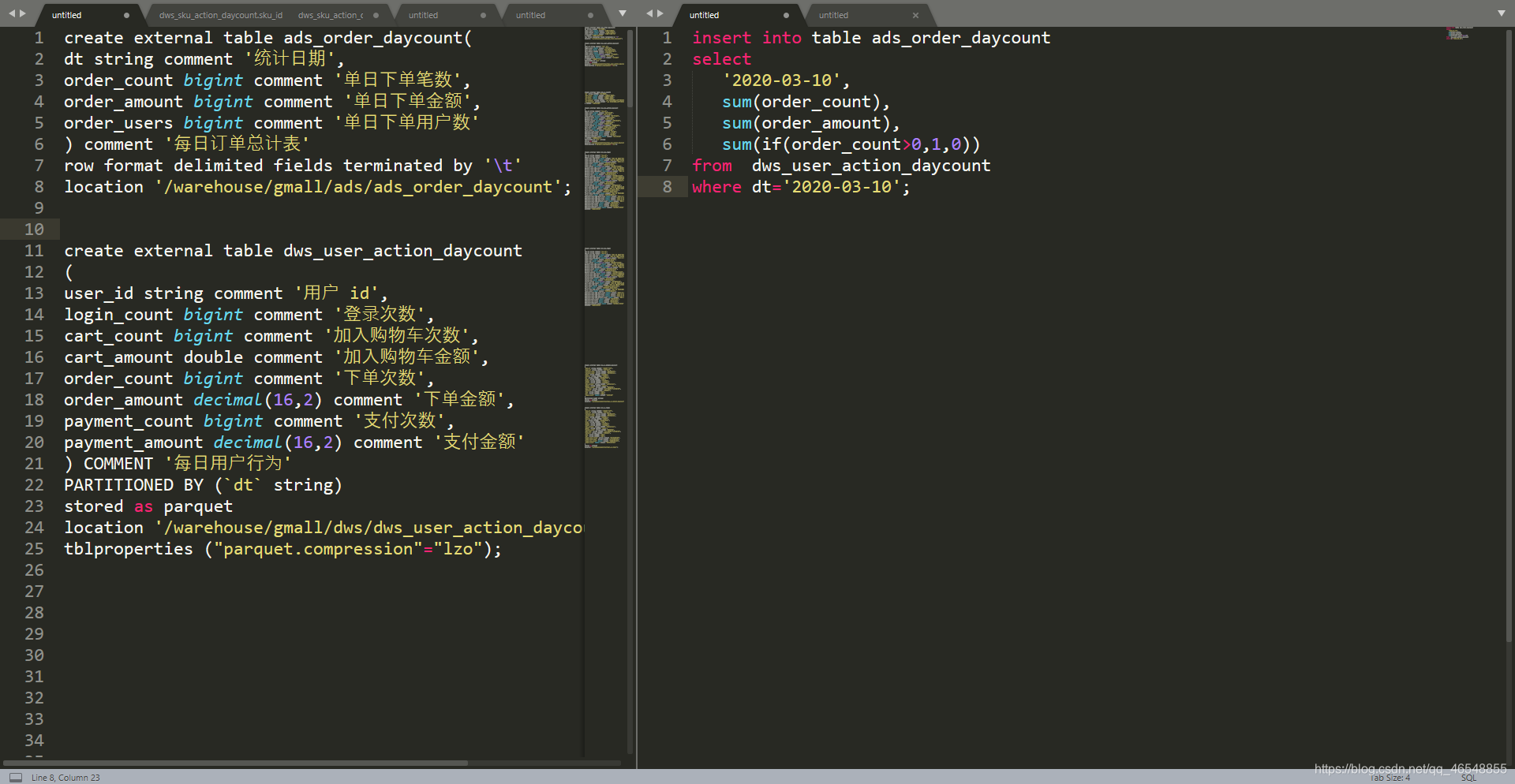This screenshot has height=784, width=1515.
Task: Open the Tab Size: 4 menu in status bar
Action: click(x=1390, y=778)
